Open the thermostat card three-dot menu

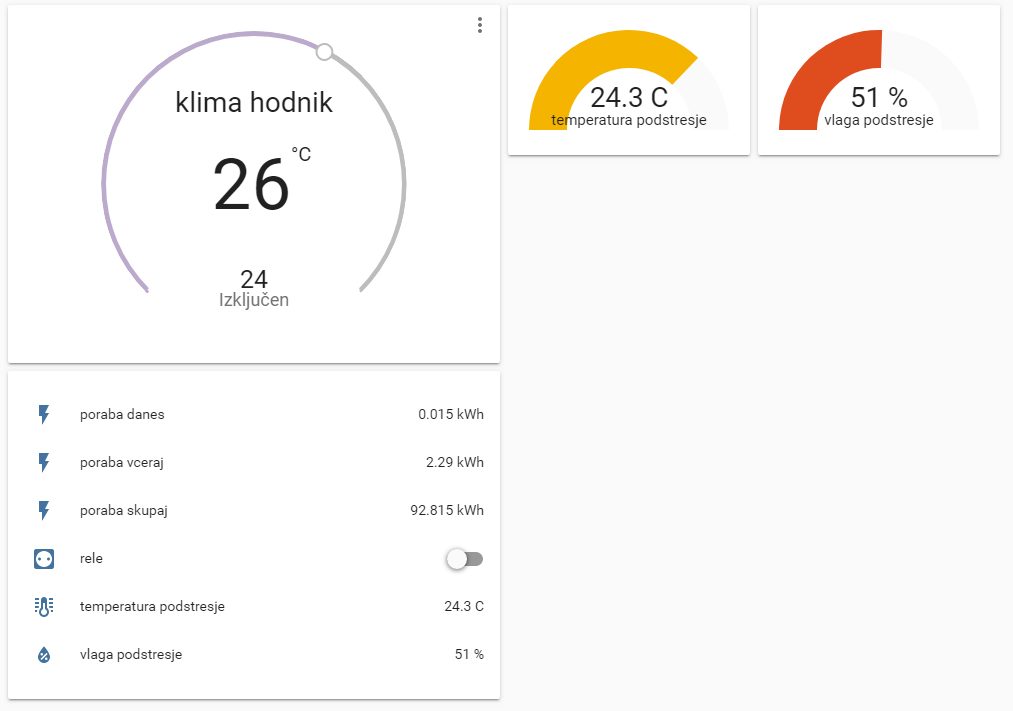click(x=480, y=25)
